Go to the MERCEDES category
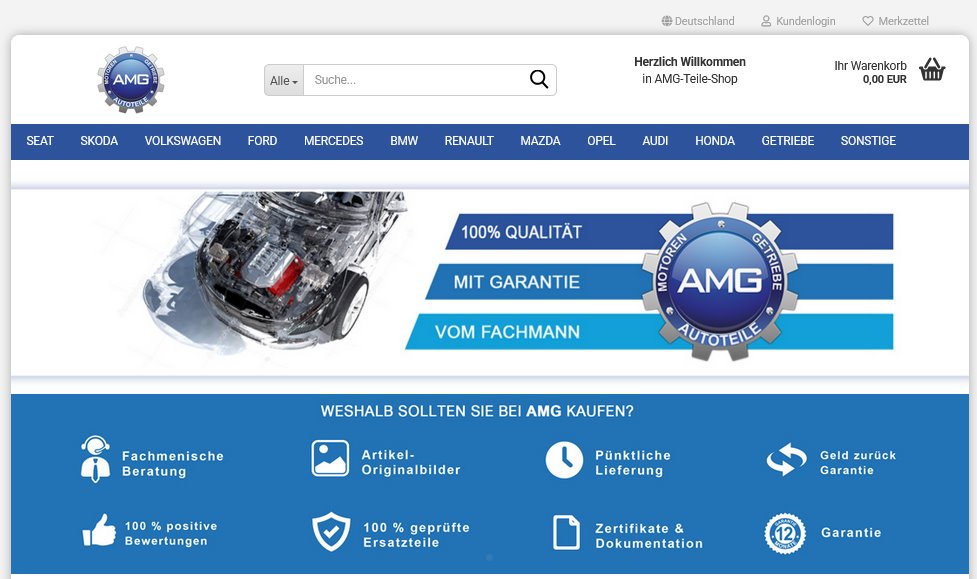Image resolution: width=977 pixels, height=579 pixels. 334,141
